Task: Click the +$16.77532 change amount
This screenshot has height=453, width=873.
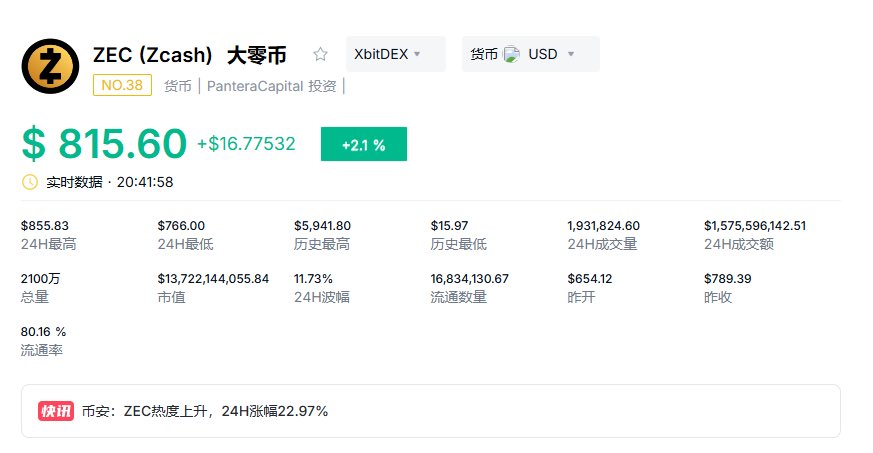Action: 246,144
